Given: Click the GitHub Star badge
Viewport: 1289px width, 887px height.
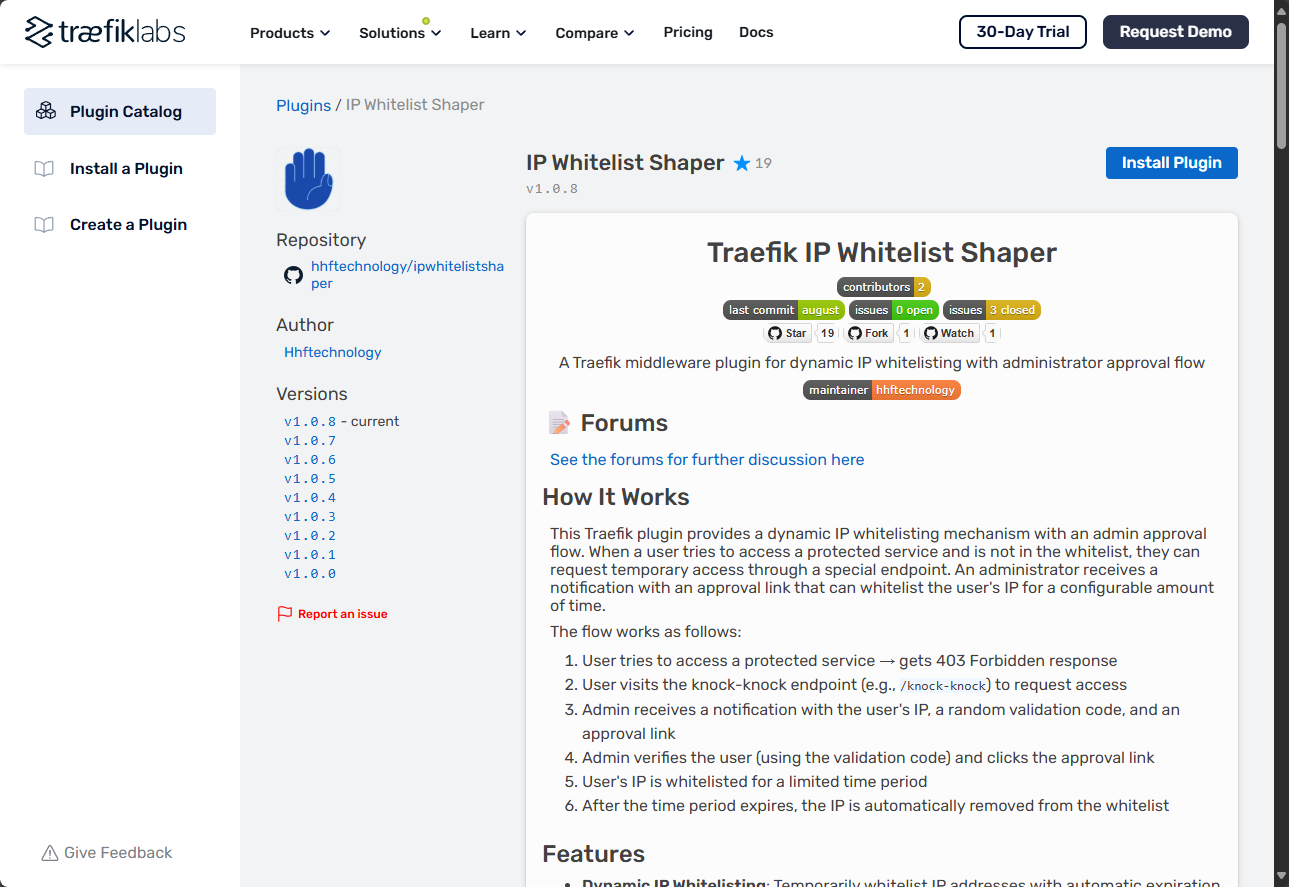Looking at the screenshot, I should (x=787, y=333).
